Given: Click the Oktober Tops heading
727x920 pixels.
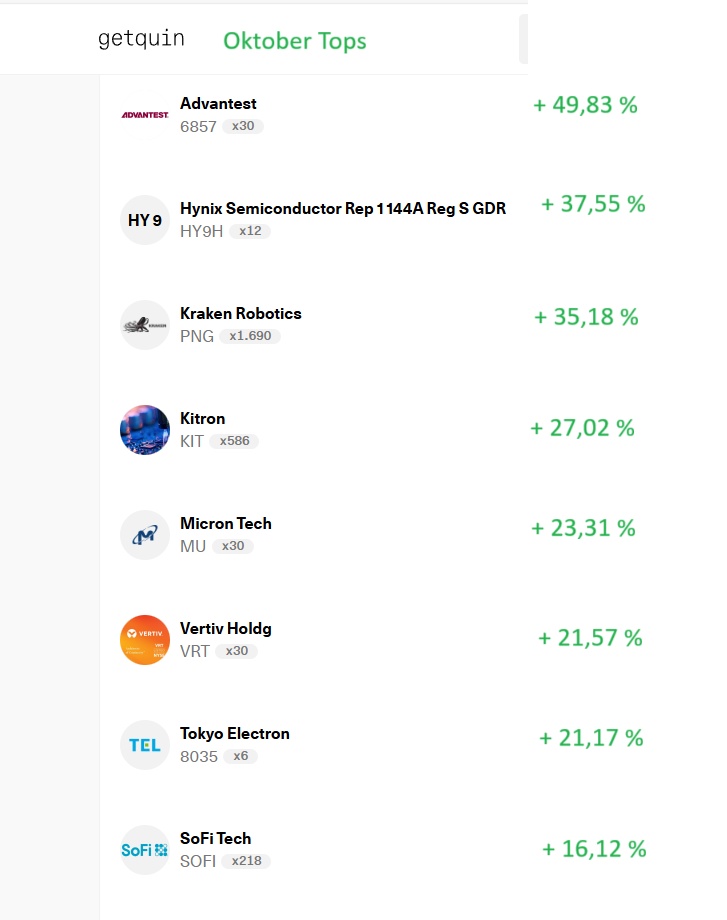Looking at the screenshot, I should [294, 41].
